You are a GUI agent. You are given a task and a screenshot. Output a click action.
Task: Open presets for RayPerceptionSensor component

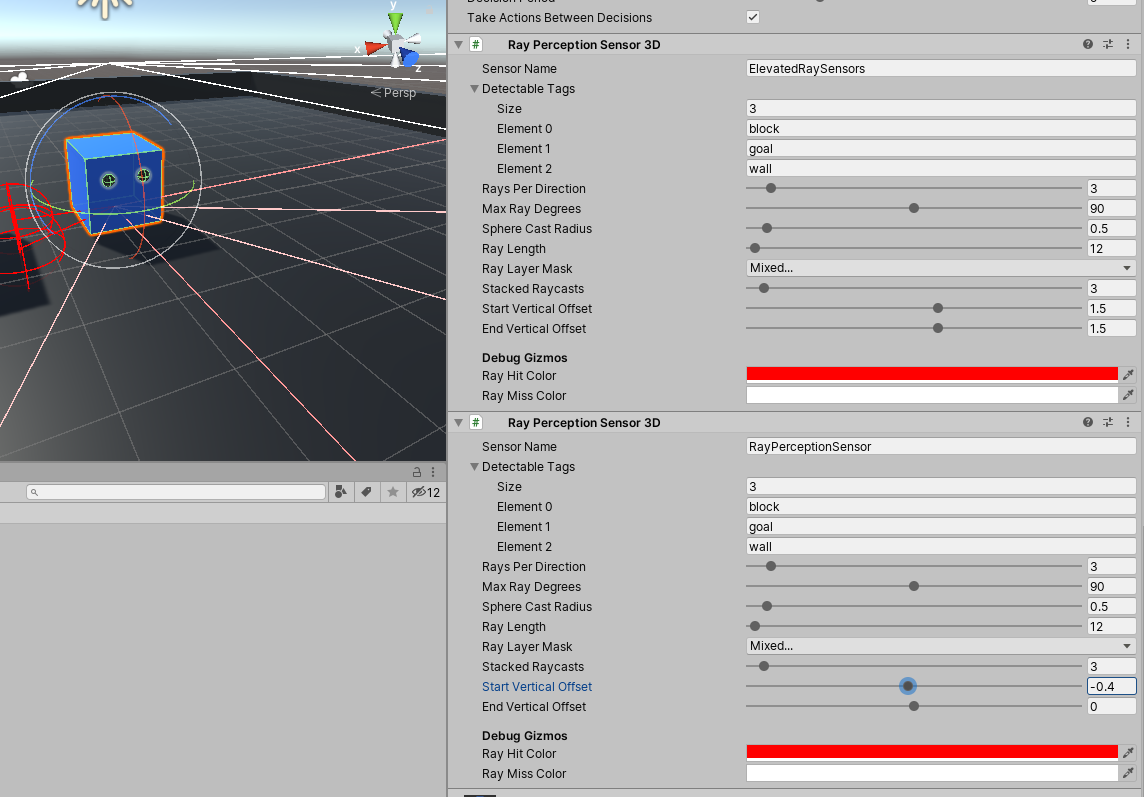click(1108, 423)
